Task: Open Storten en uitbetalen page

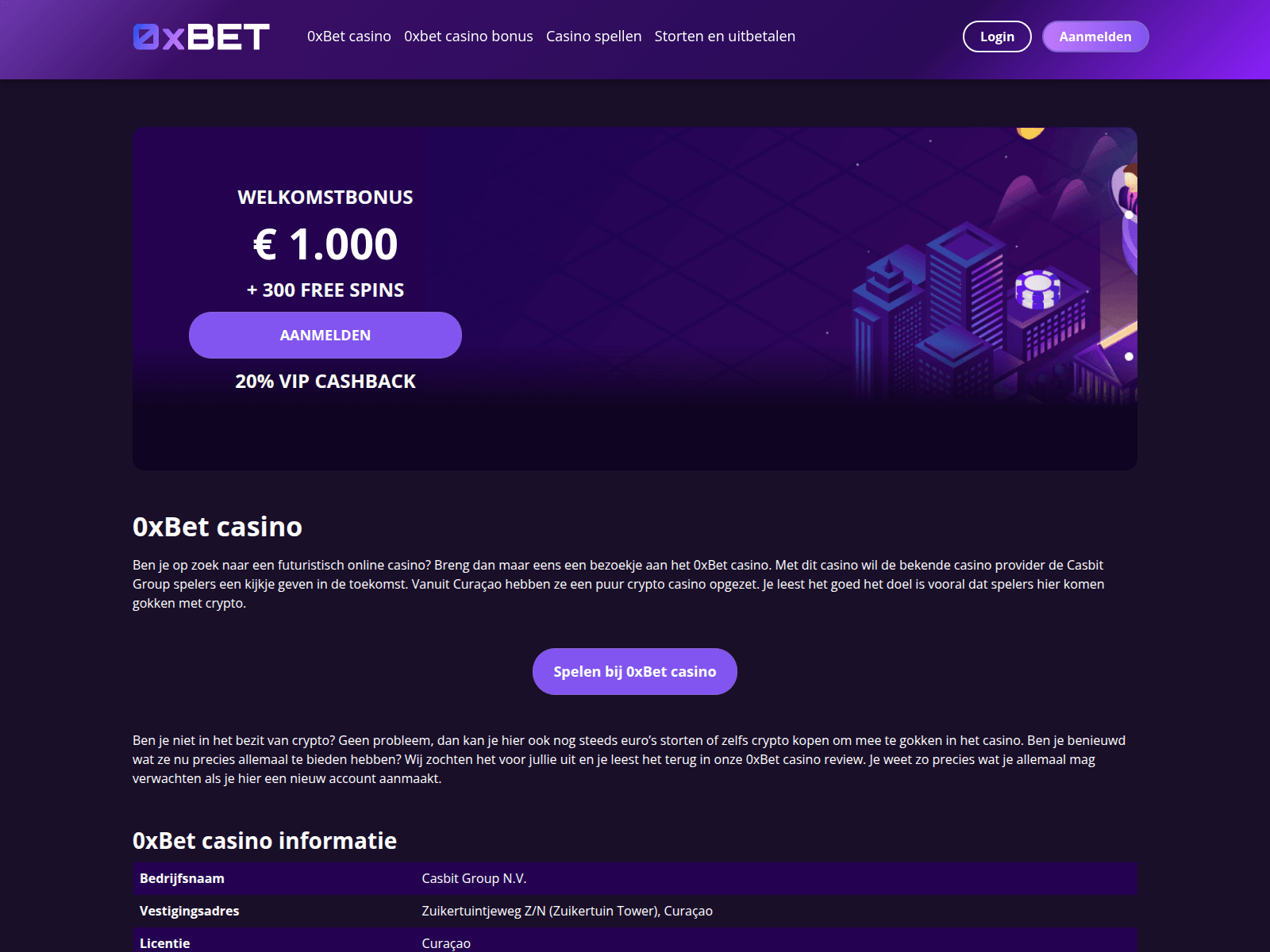Action: point(725,36)
